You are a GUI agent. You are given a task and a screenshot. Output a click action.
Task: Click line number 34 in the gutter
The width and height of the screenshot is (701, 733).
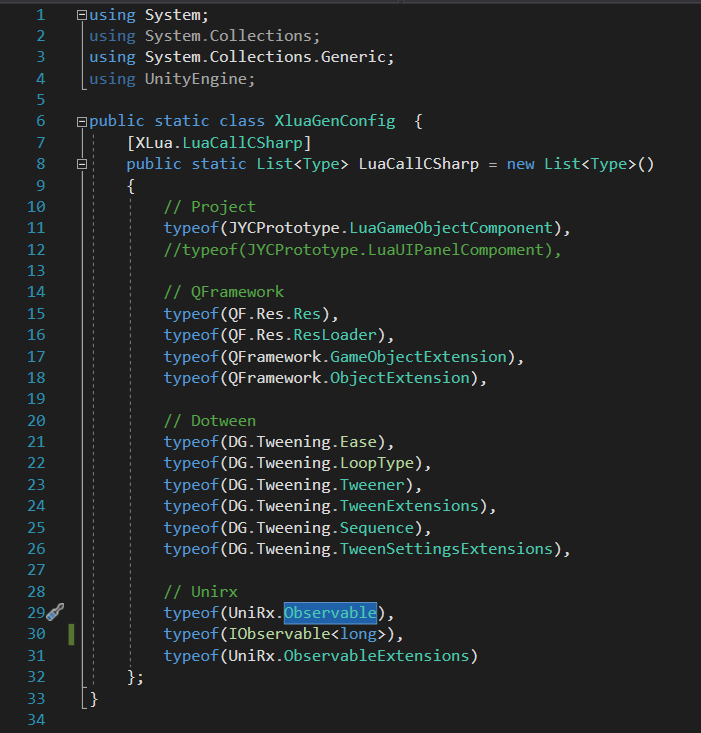(x=36, y=720)
